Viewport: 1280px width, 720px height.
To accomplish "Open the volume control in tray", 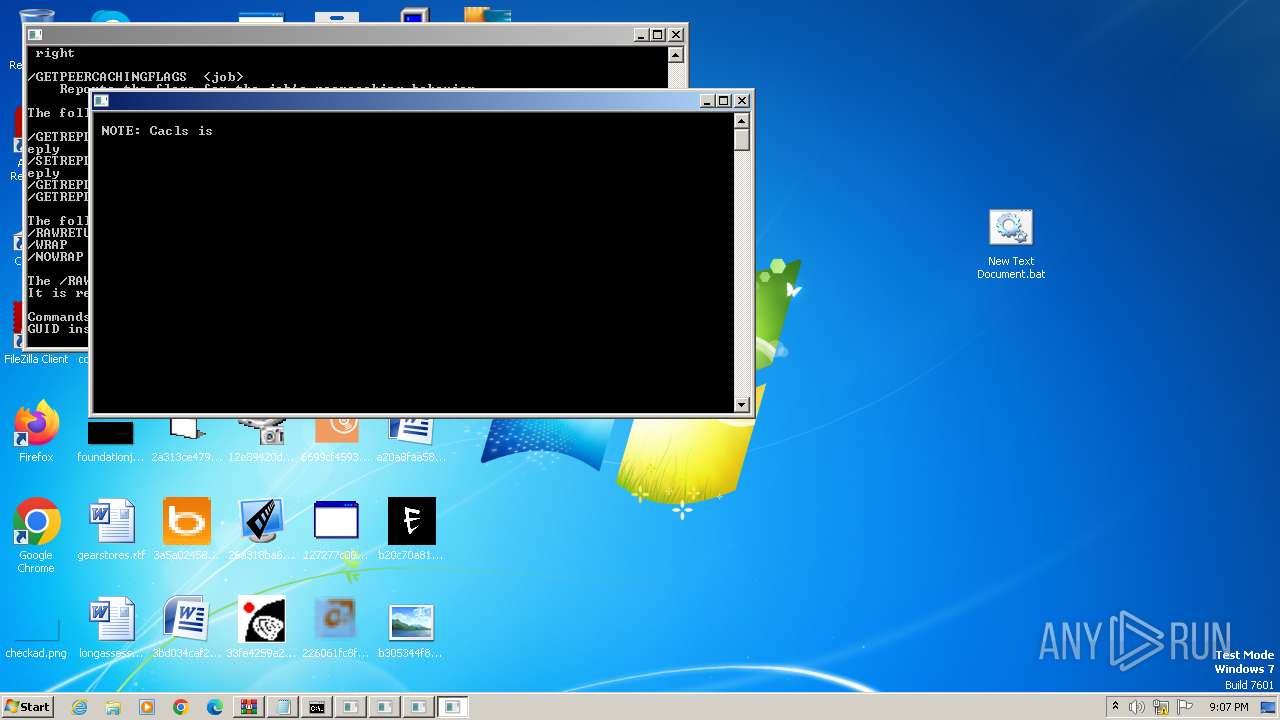I will click(x=1137, y=707).
